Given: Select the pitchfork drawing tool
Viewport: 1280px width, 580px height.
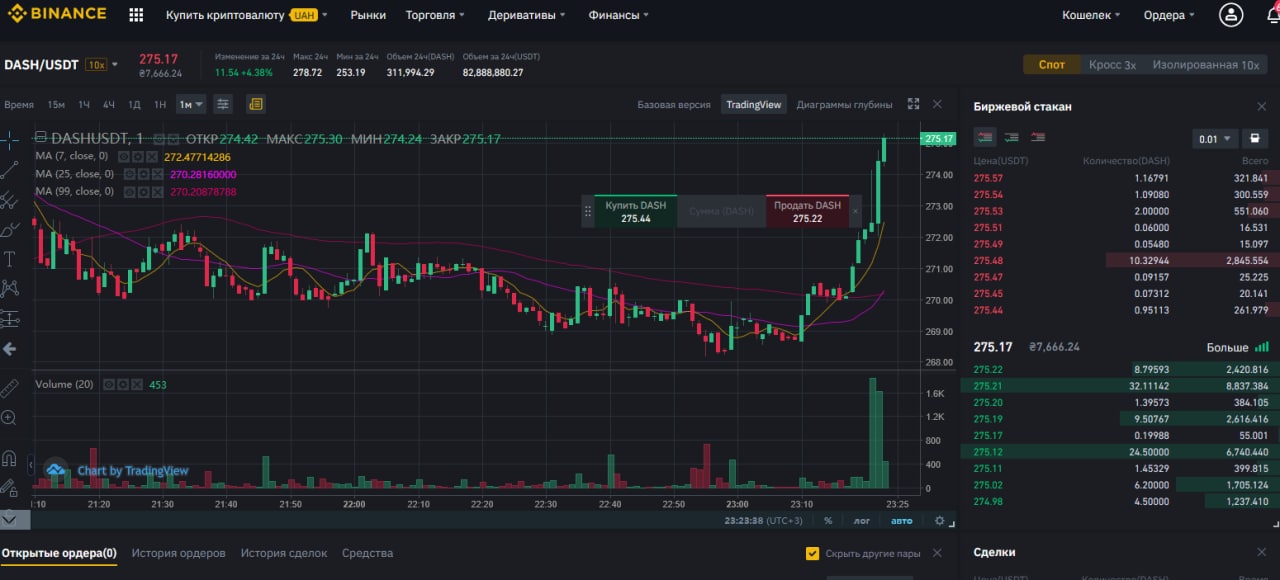Looking at the screenshot, I should [10, 199].
